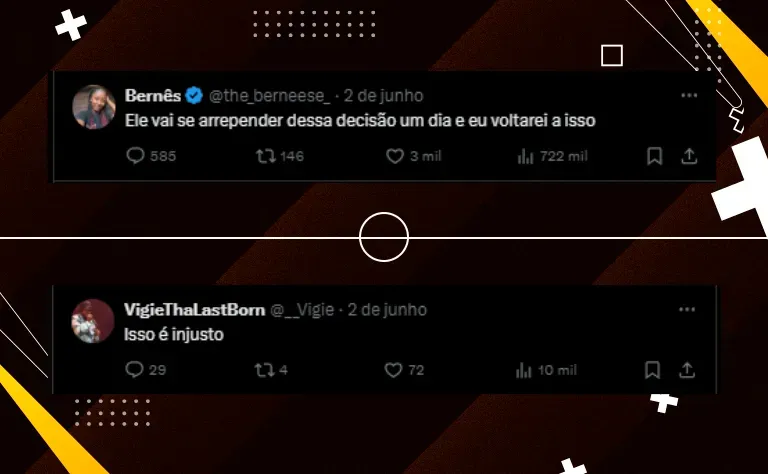Visit the @the_berneese_ handle
768x474 pixels.
[269, 95]
